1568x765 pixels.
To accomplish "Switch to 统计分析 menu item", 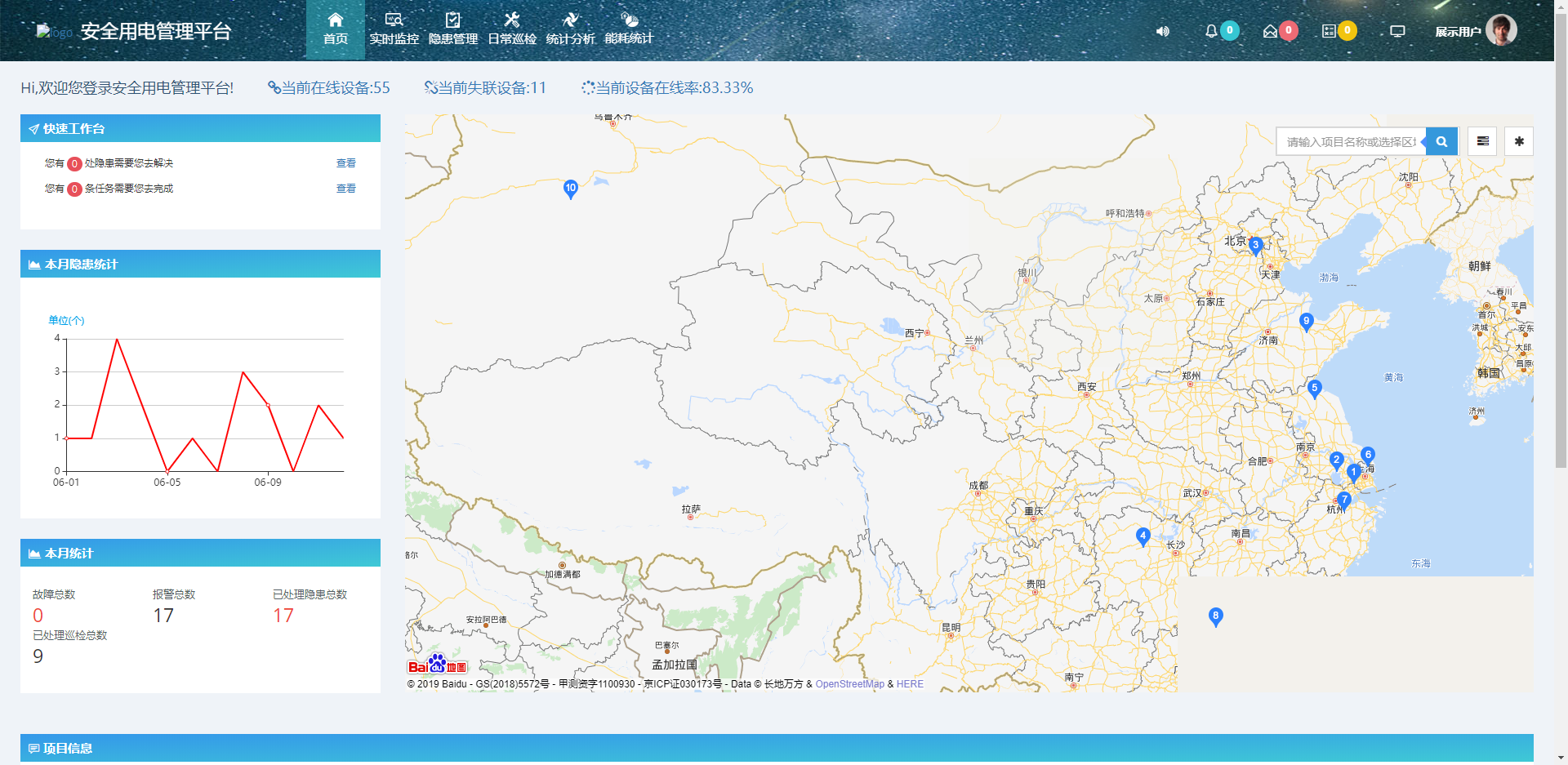I will click(570, 30).
